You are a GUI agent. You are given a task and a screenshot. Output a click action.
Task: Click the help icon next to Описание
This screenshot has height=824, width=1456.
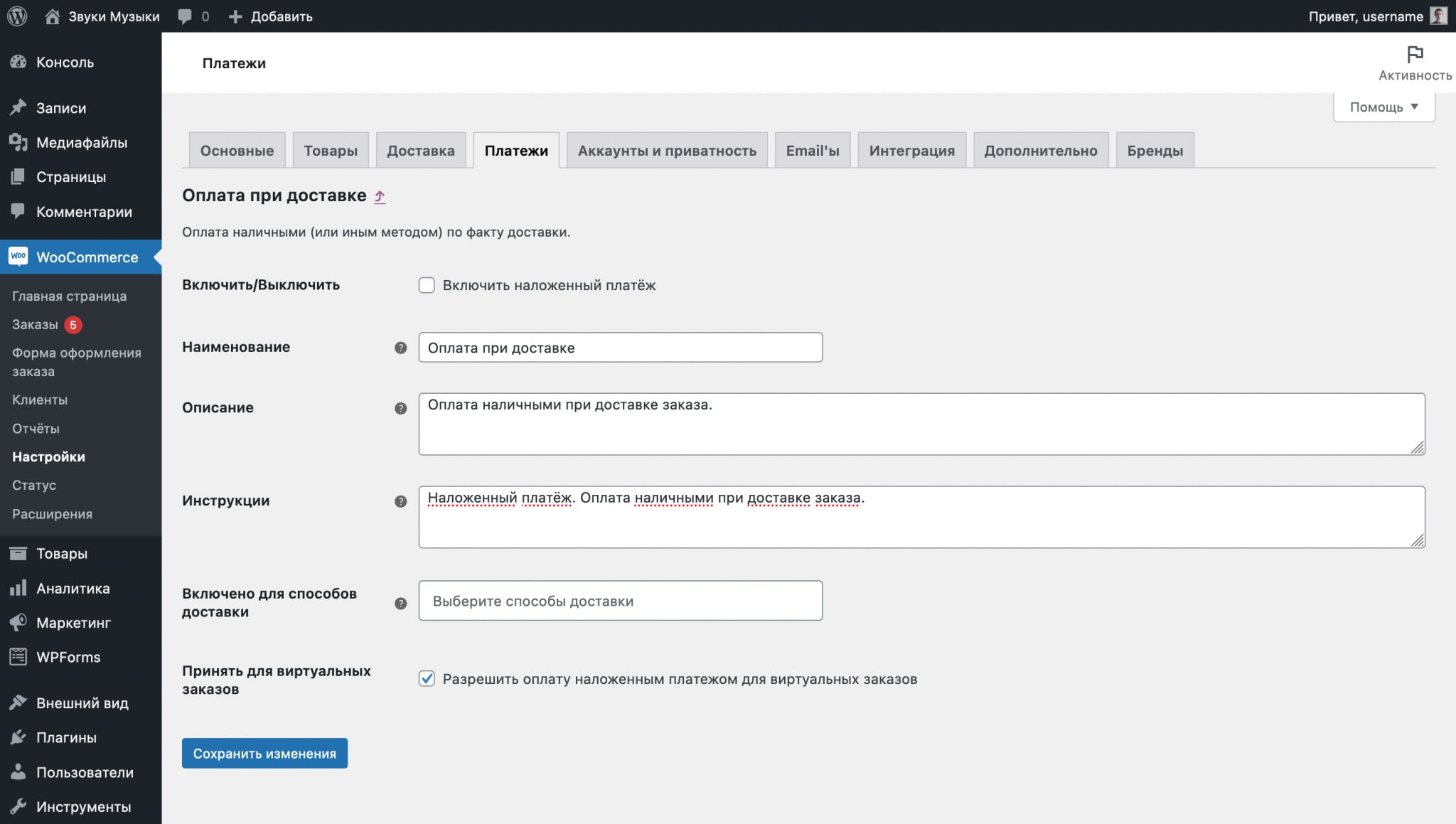(401, 408)
